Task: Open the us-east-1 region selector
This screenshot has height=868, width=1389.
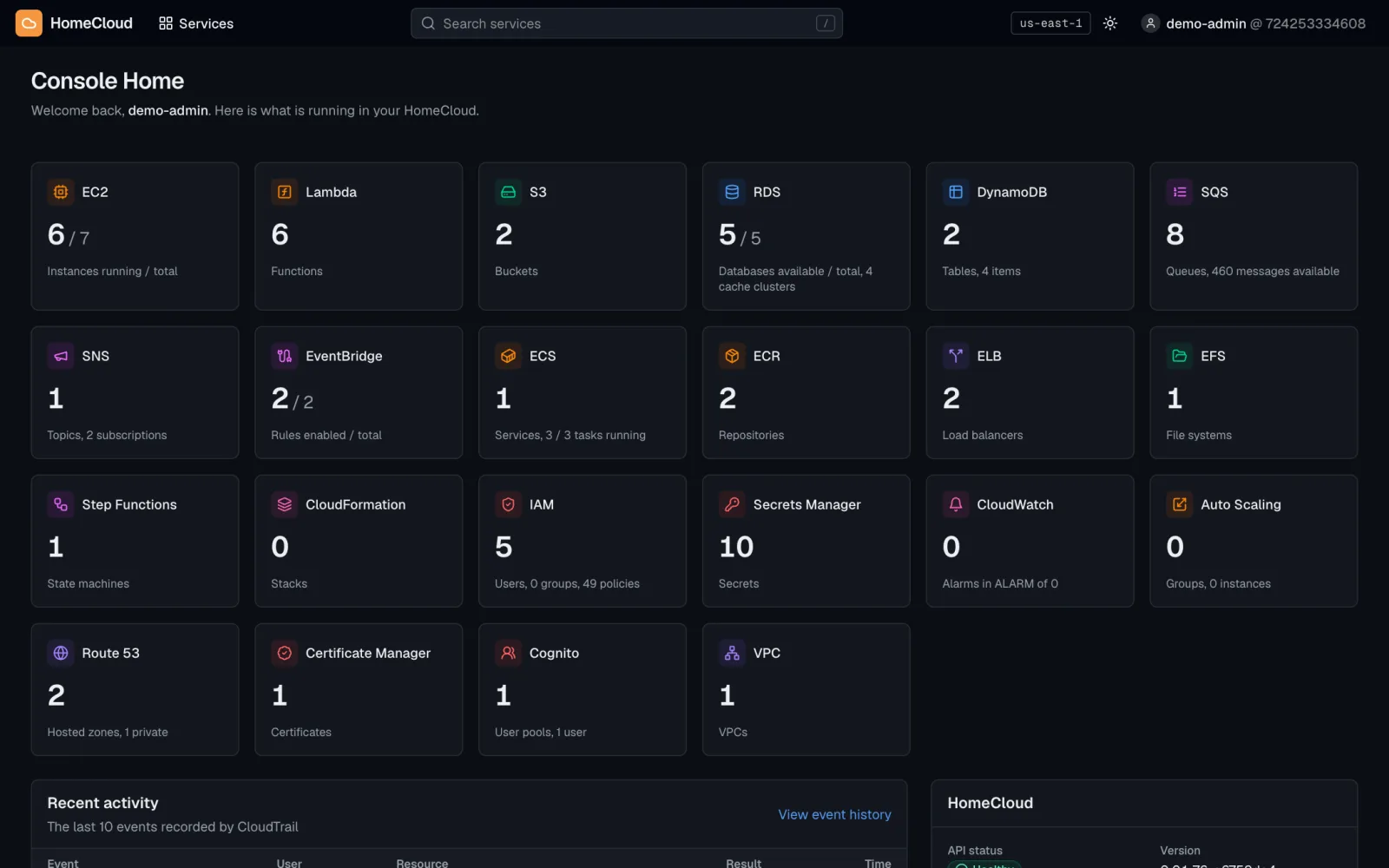Action: [x=1050, y=23]
